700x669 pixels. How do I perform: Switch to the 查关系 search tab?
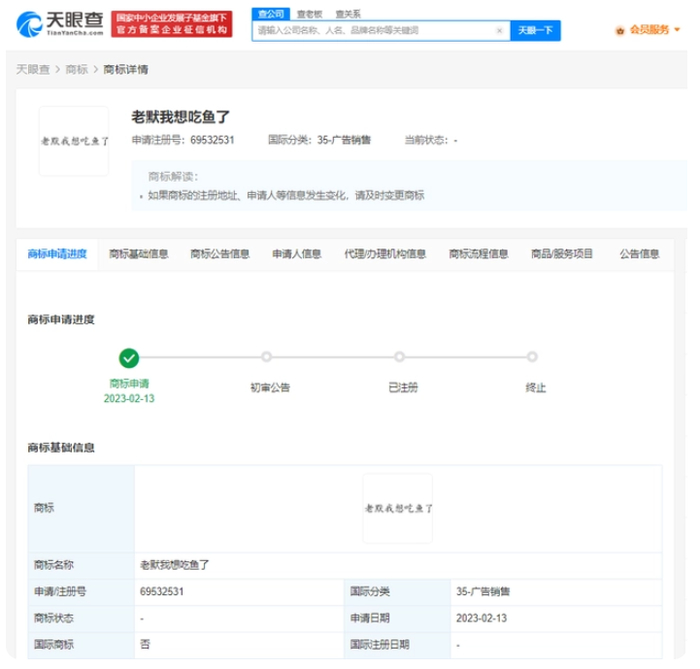tap(348, 14)
